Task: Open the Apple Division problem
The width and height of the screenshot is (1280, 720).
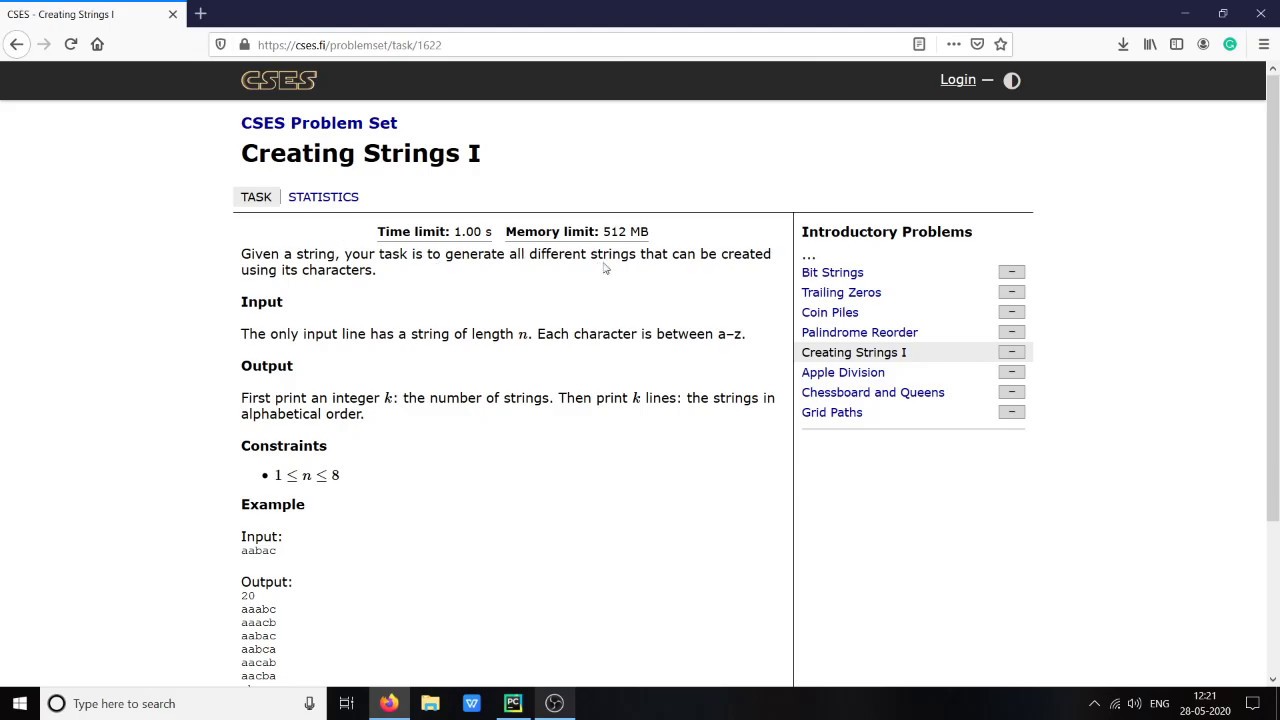Action: click(x=843, y=372)
